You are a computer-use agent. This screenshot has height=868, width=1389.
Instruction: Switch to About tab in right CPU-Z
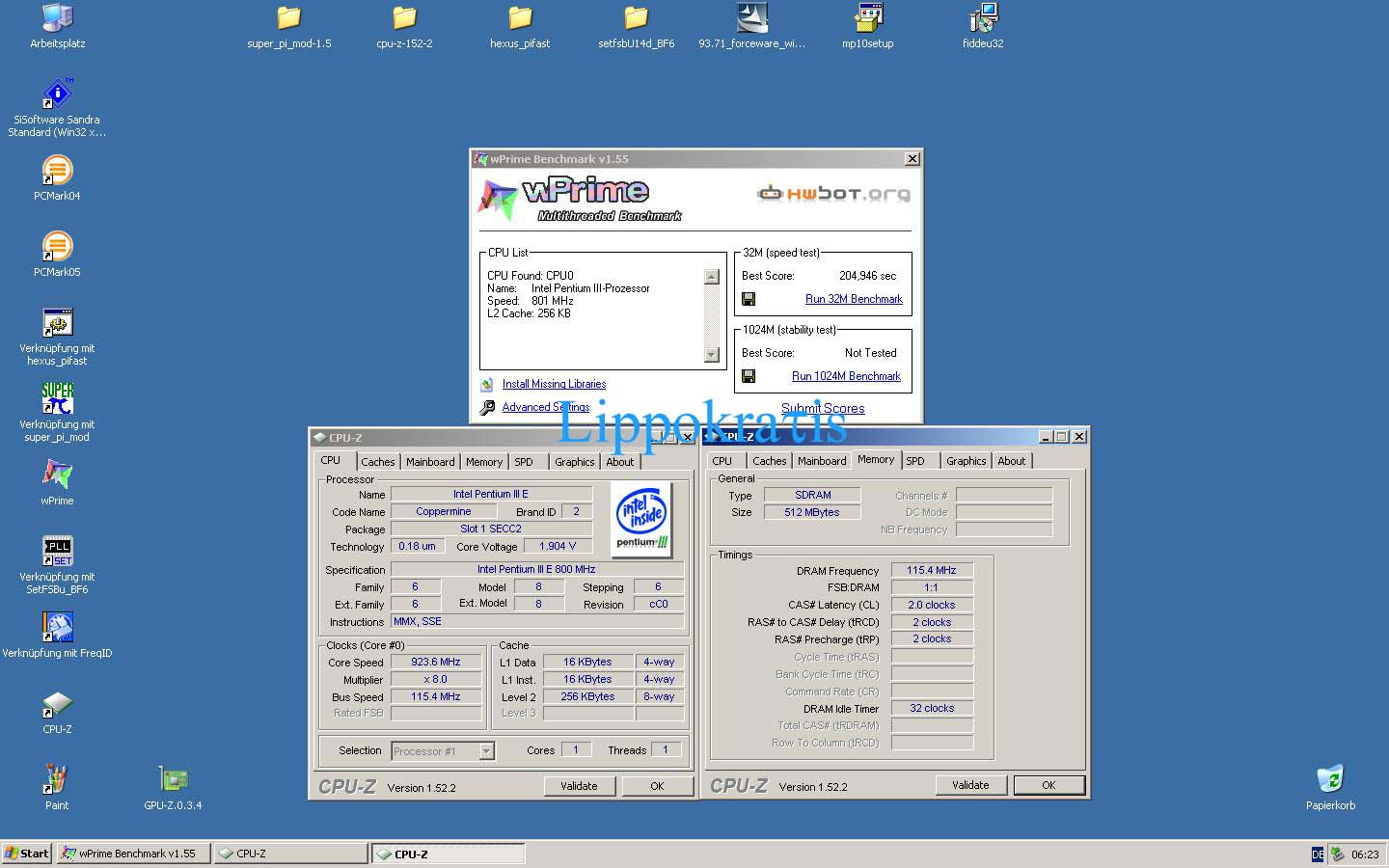(x=1012, y=461)
